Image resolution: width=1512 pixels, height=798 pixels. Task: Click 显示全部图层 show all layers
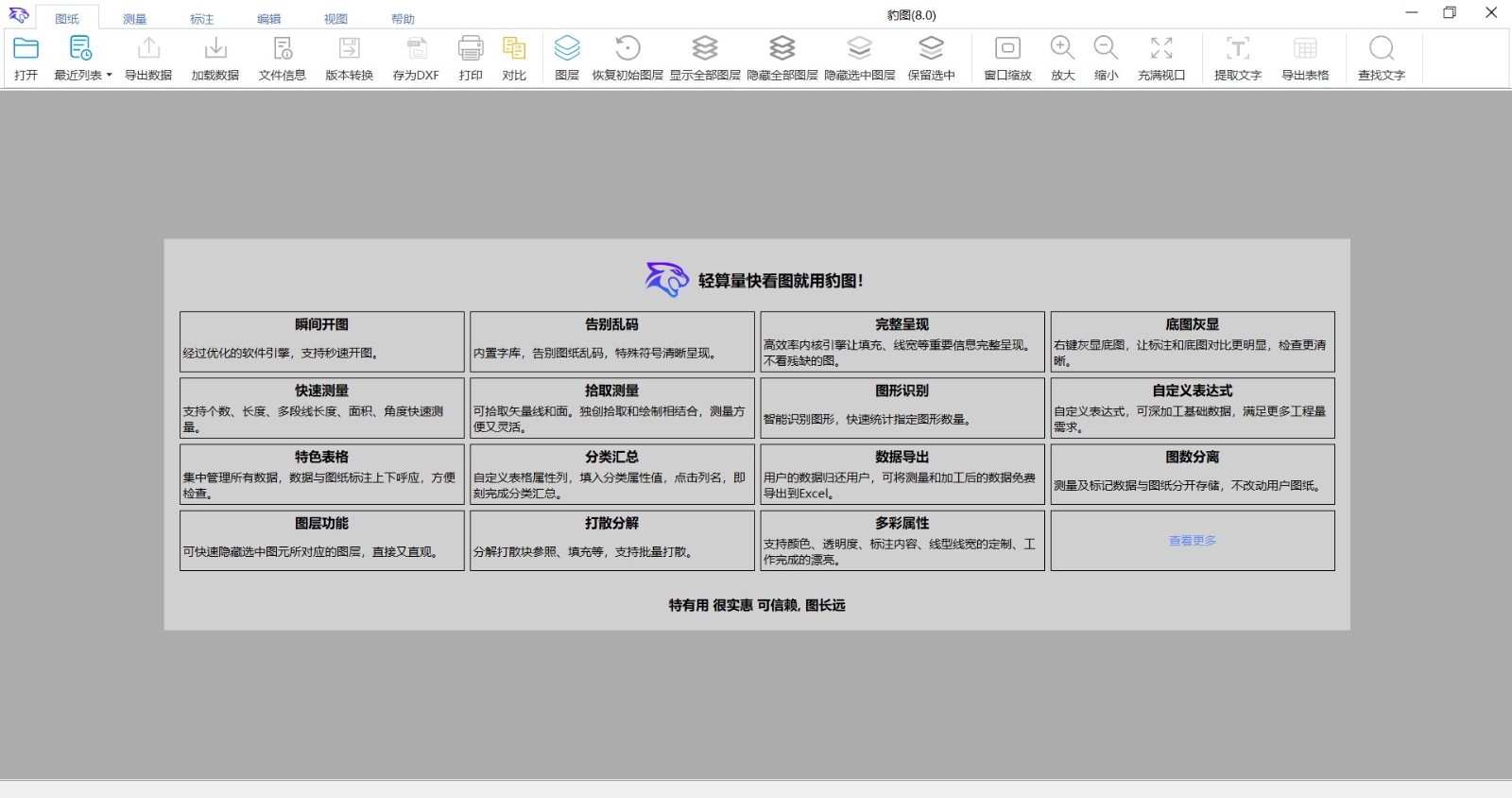pyautogui.click(x=705, y=48)
